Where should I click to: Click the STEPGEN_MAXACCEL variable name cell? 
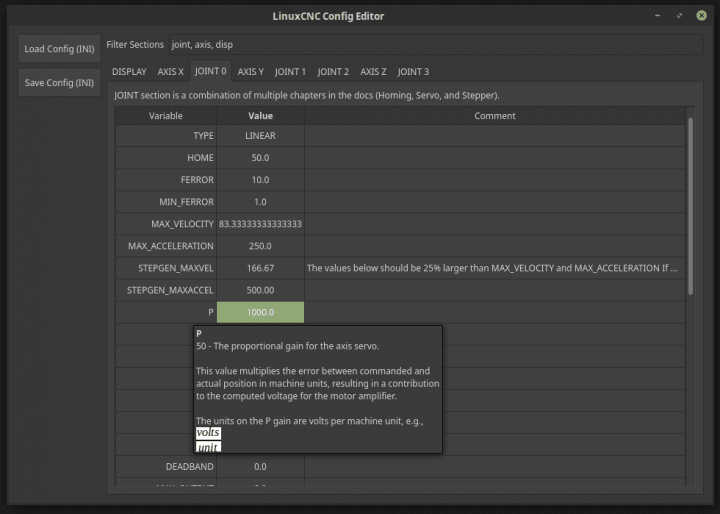point(166,290)
